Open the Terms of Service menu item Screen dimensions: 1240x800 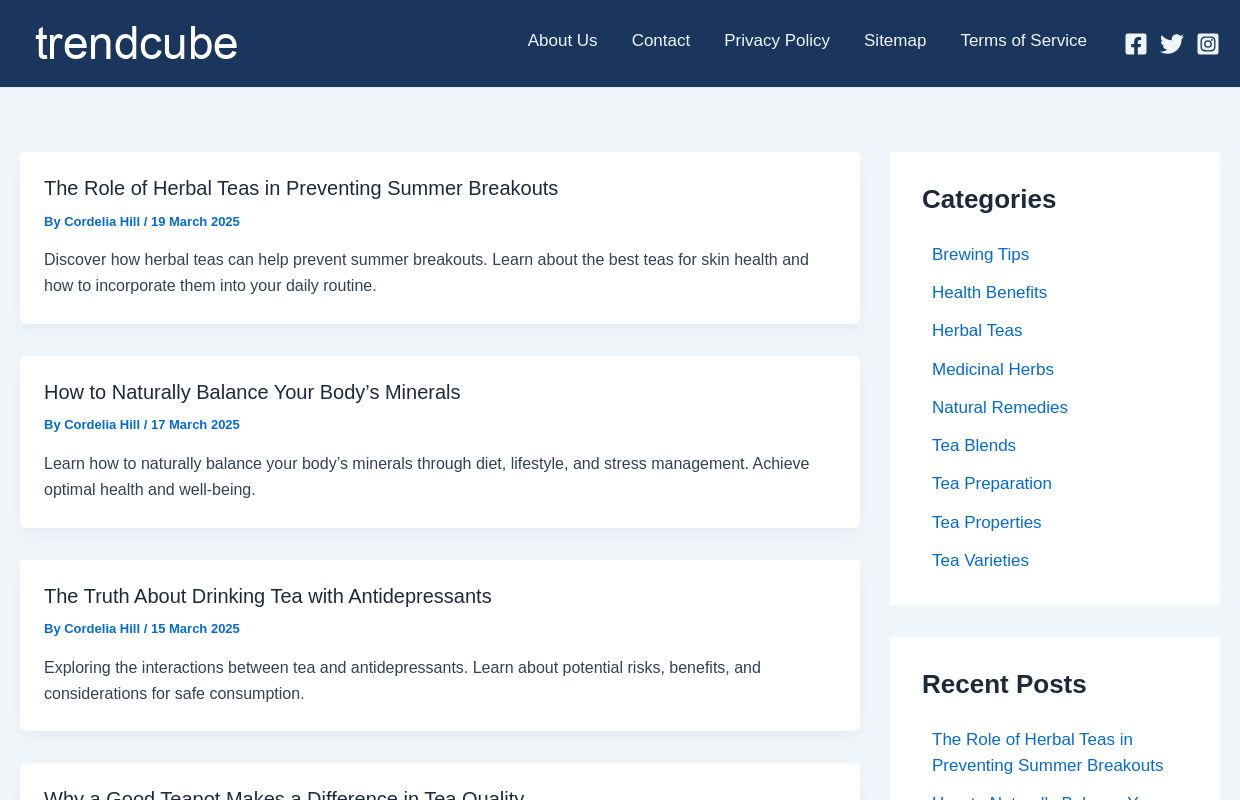[x=1023, y=41]
